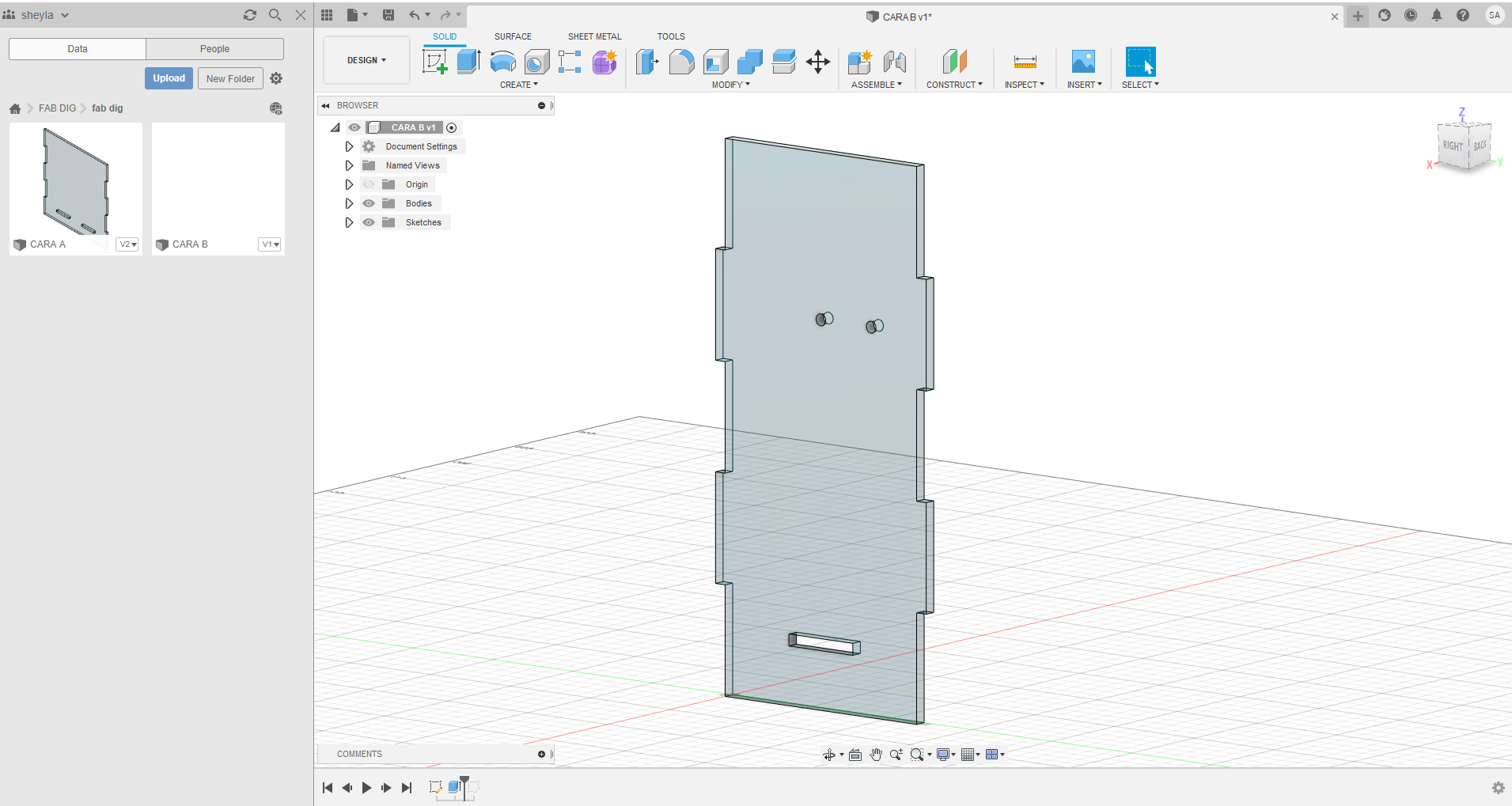Select the Create Sketch tool
Image resolution: width=1512 pixels, height=806 pixels.
434,62
